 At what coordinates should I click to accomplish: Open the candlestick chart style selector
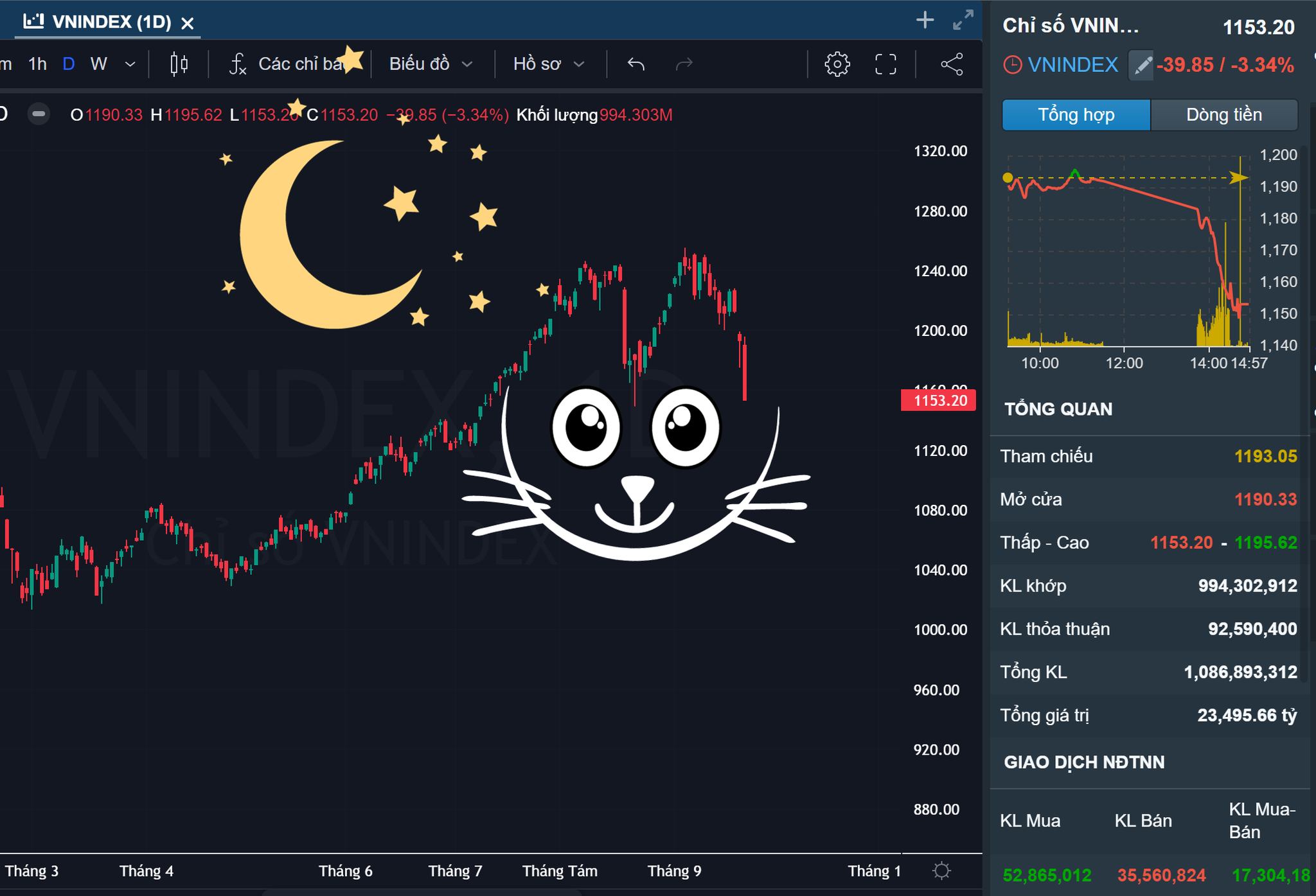179,64
